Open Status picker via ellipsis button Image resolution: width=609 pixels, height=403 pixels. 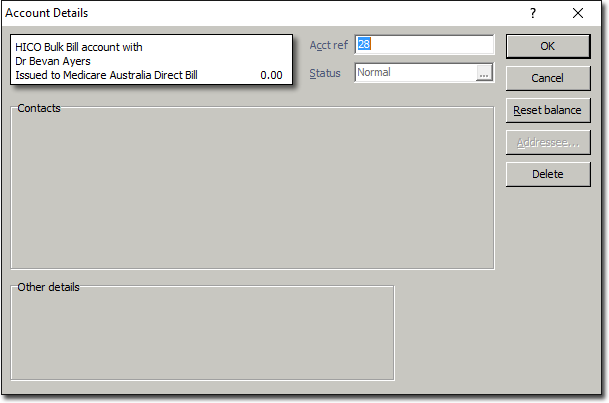[x=484, y=73]
